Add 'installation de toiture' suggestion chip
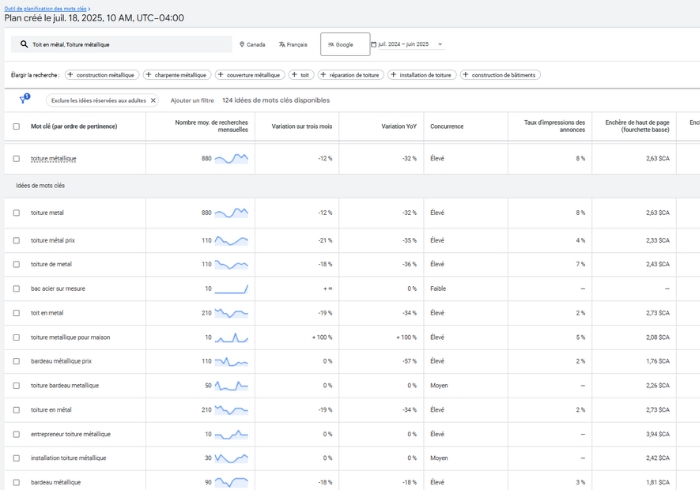 point(422,75)
